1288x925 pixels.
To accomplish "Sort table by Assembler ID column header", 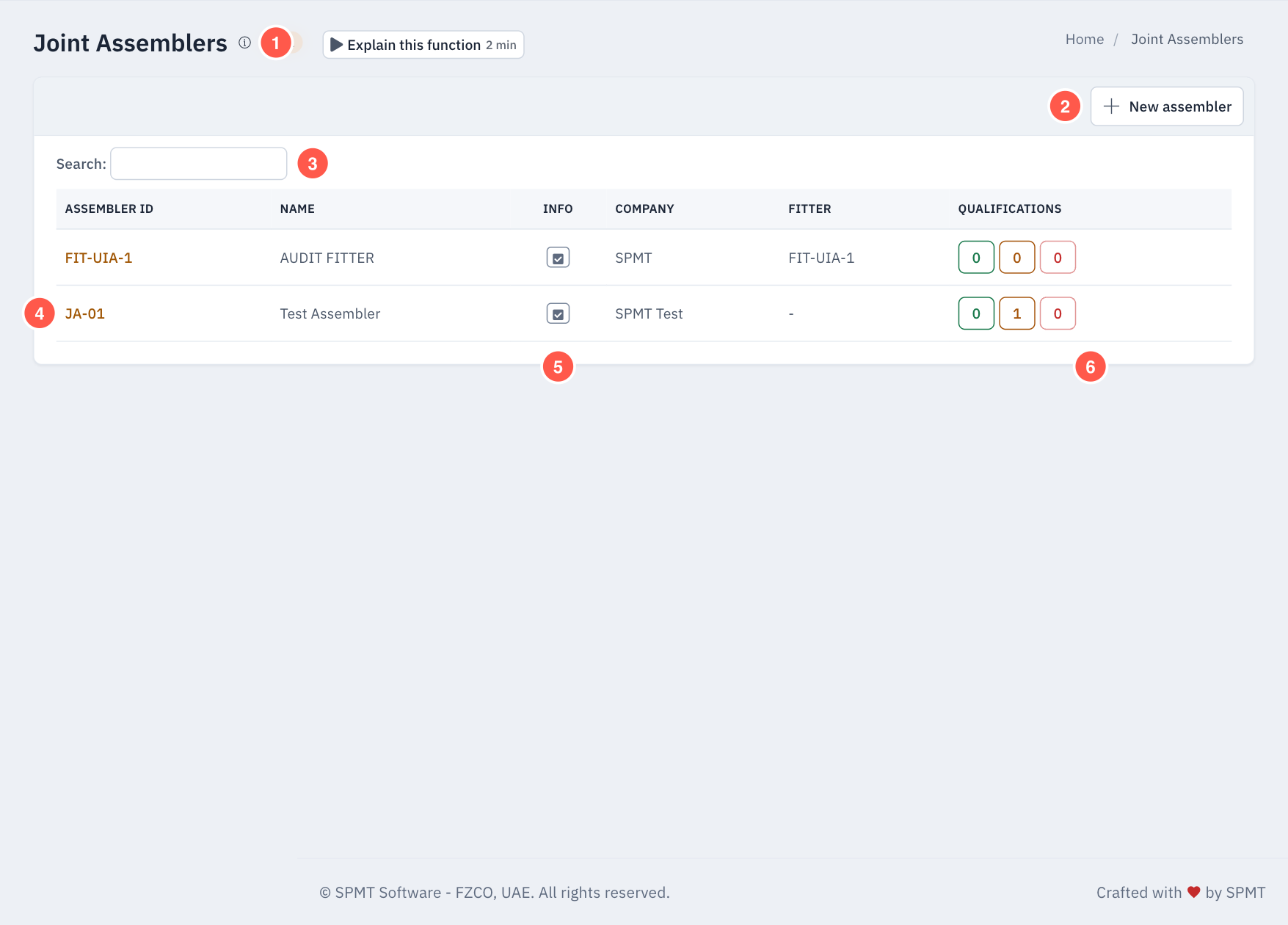I will [x=109, y=209].
